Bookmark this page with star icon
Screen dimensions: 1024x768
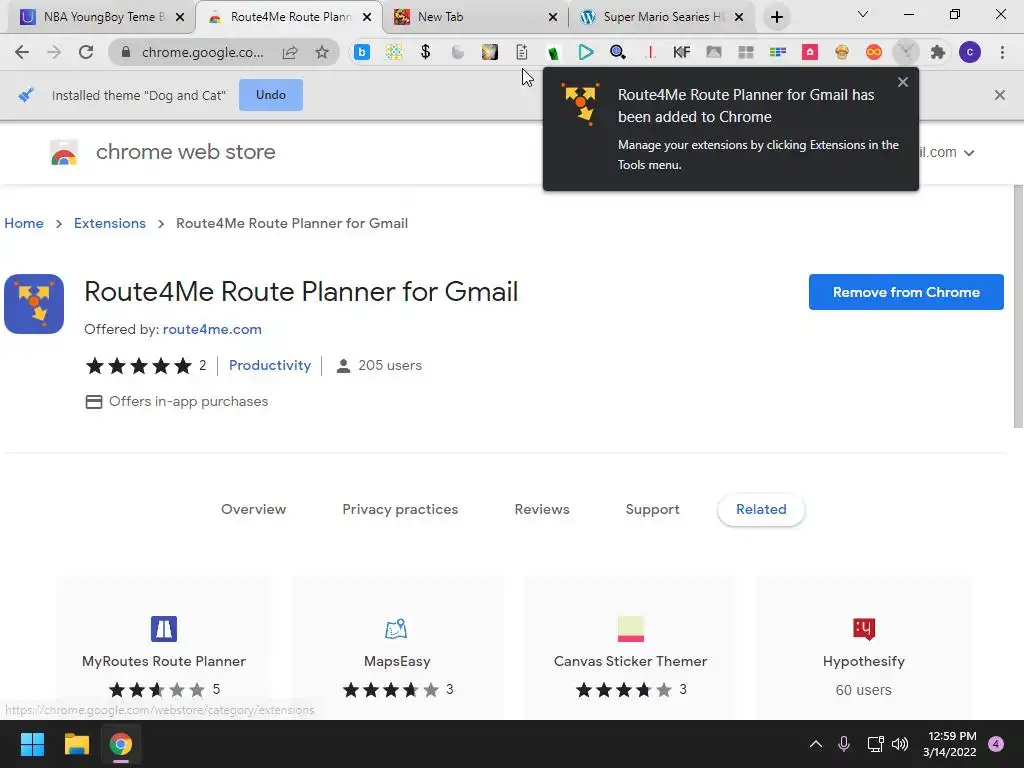click(x=322, y=52)
